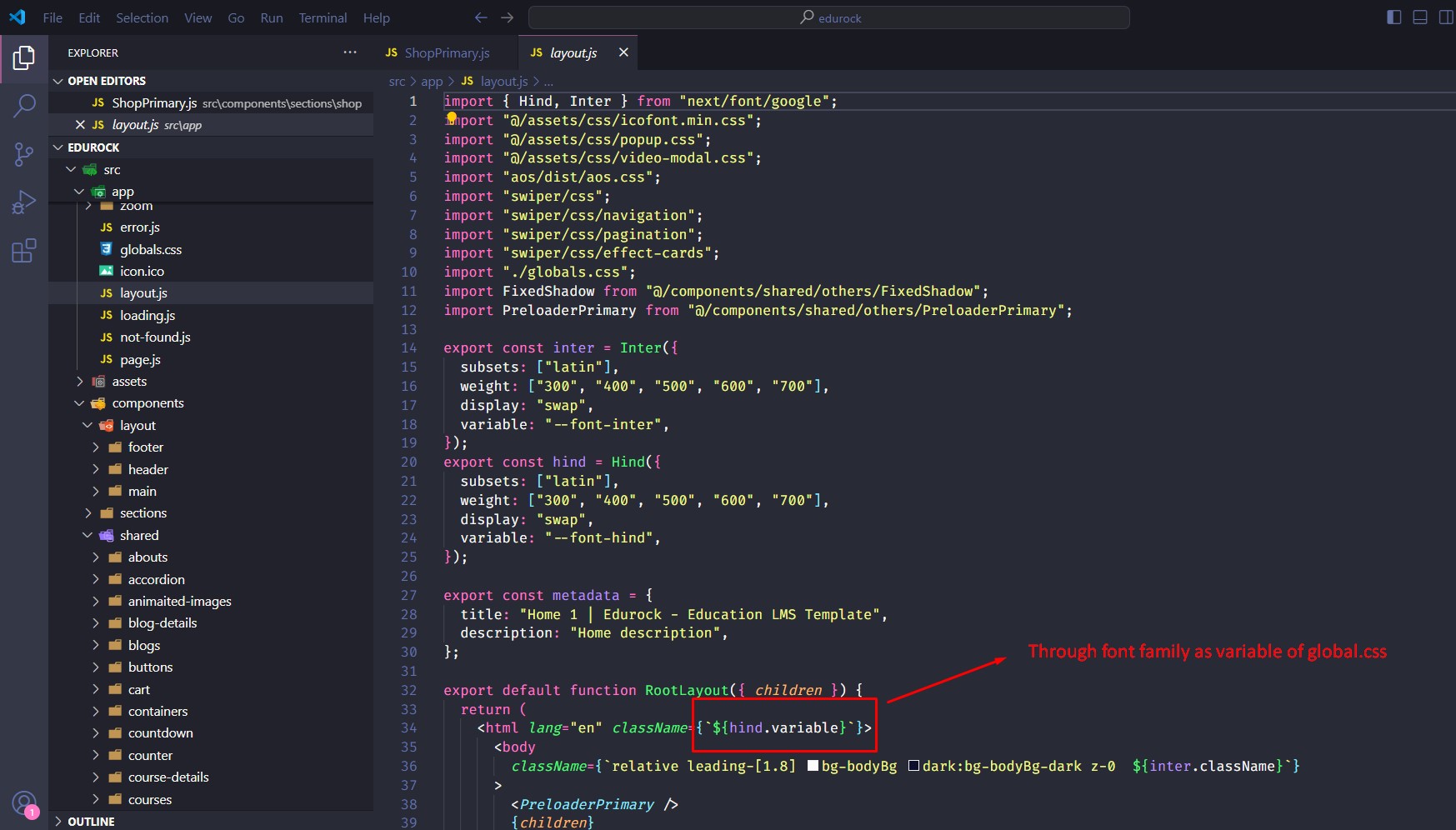Open the Explorer view in activity bar

[x=24, y=57]
